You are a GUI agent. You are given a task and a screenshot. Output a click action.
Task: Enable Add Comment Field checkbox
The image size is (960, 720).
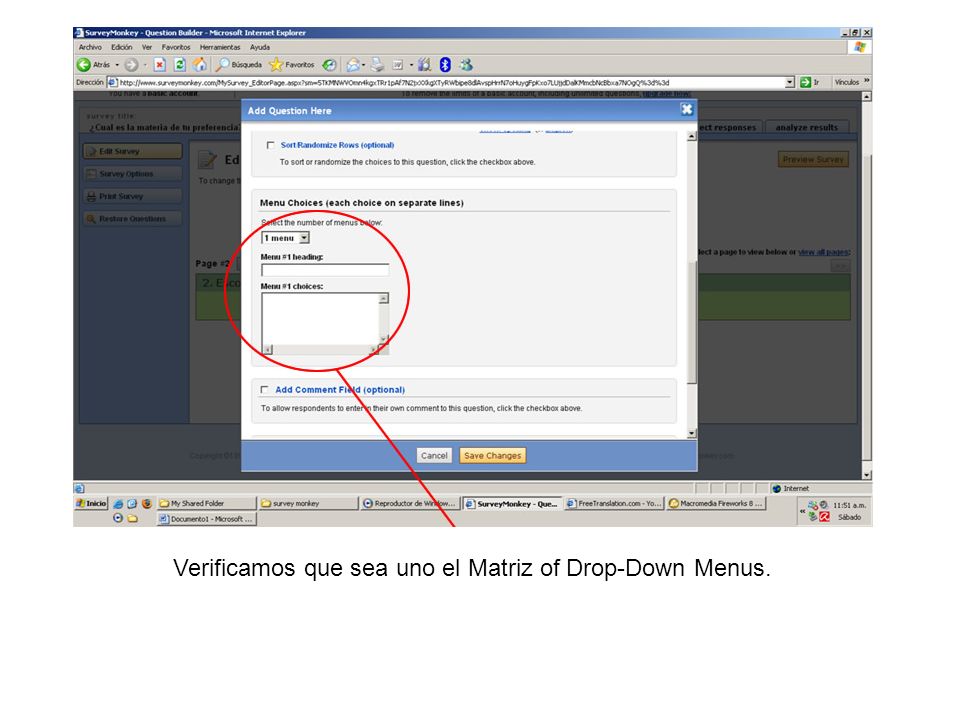264,389
